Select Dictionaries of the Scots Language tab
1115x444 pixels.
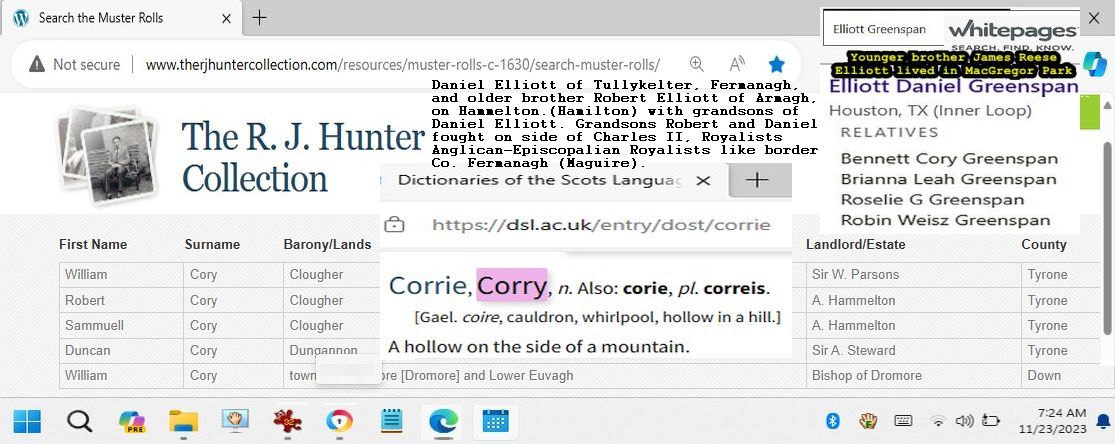coord(539,180)
